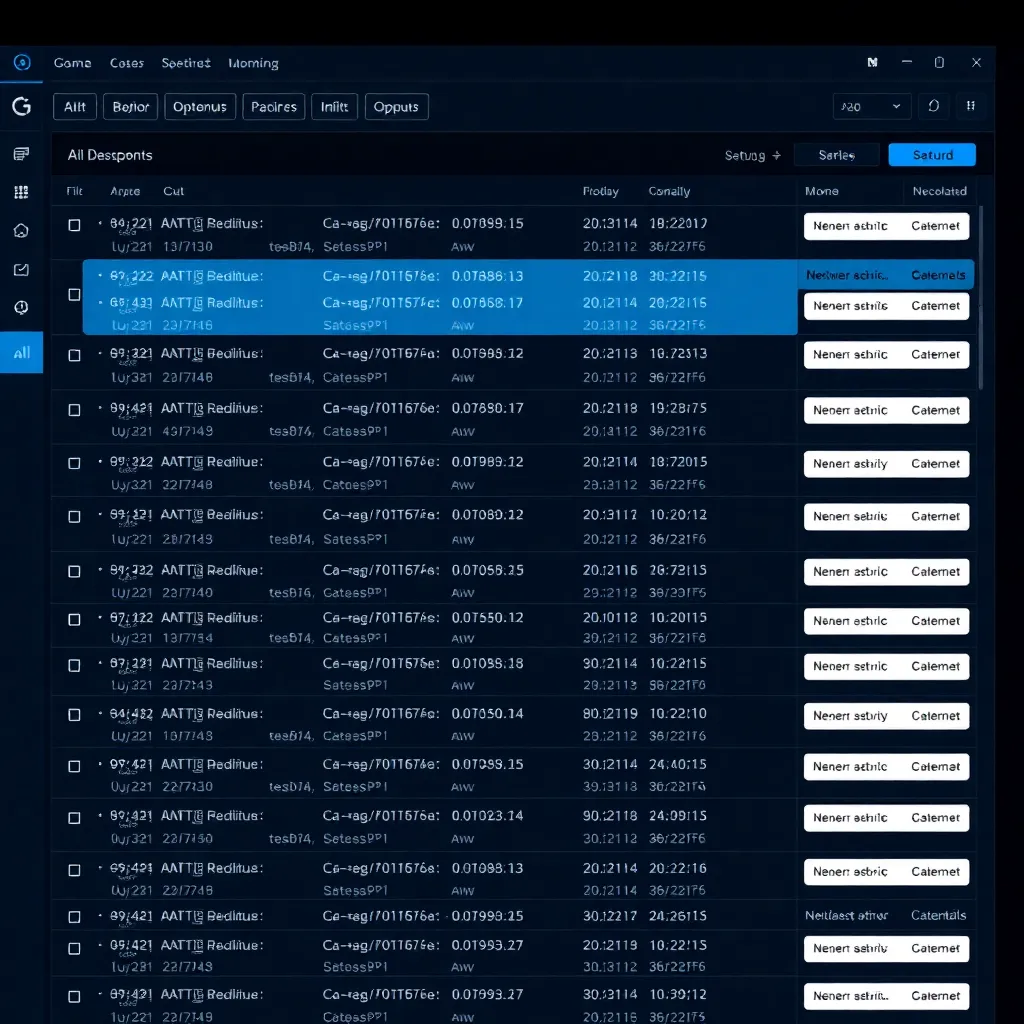
Task: Select the message list sidebar icon
Action: [x=21, y=154]
